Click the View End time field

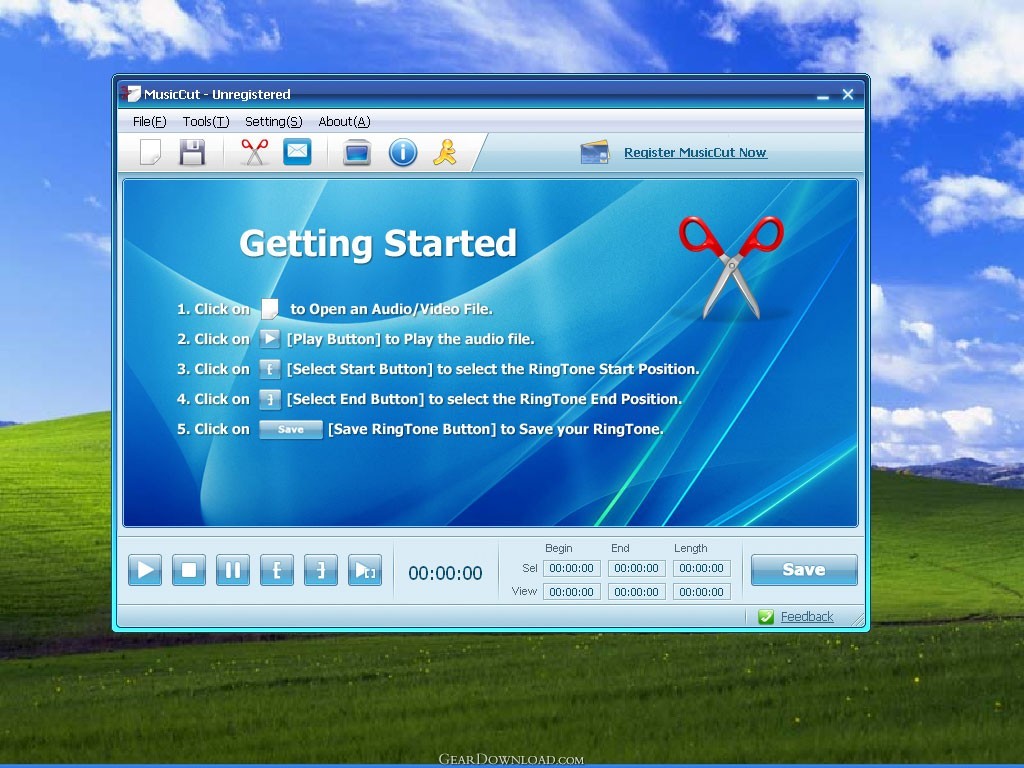click(x=637, y=592)
